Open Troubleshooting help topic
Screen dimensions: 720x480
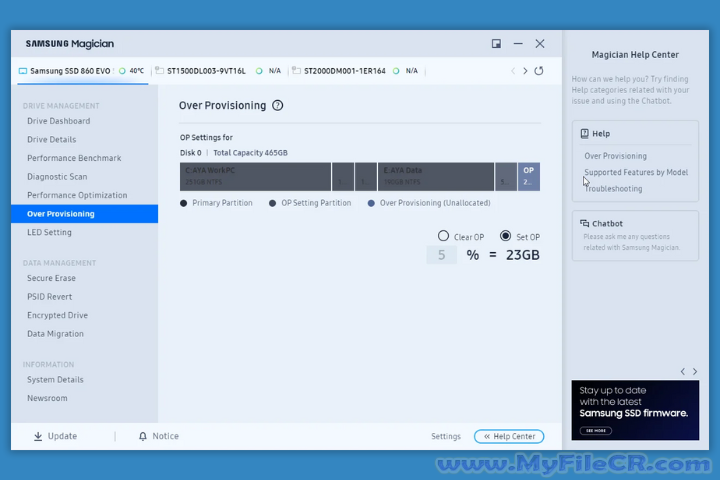point(613,189)
